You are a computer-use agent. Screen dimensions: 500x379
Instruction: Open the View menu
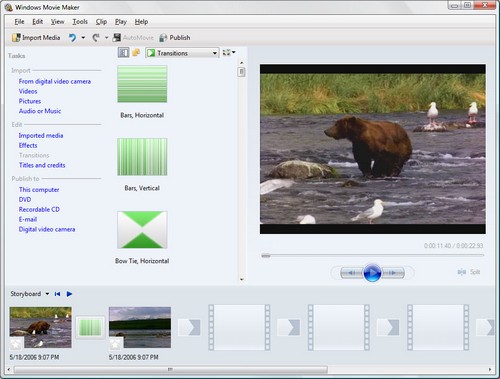coord(57,22)
